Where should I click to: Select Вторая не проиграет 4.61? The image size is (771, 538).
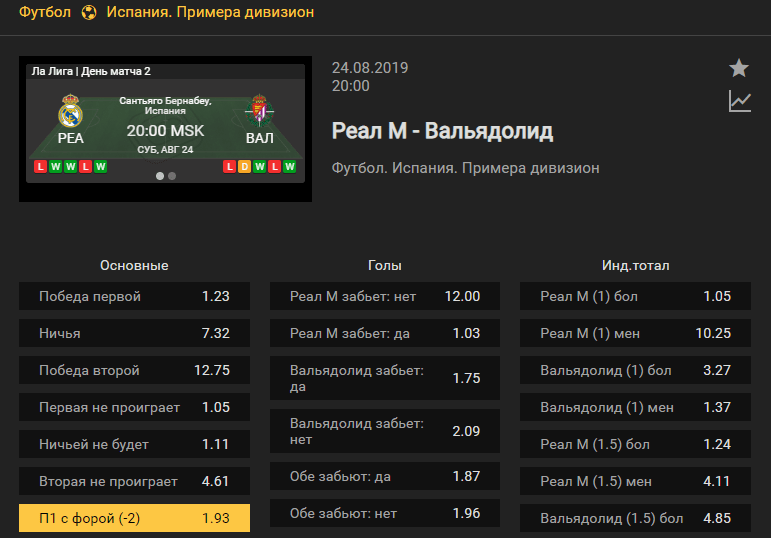click(x=134, y=481)
